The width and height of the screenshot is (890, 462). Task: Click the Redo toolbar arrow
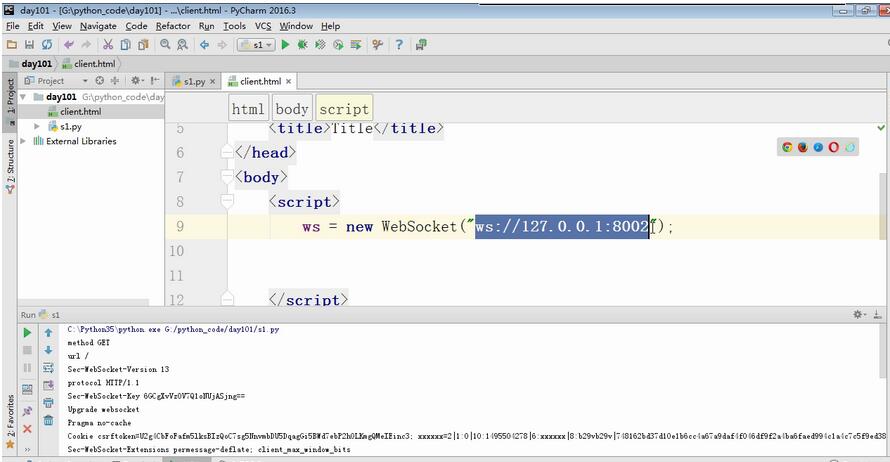click(x=86, y=44)
